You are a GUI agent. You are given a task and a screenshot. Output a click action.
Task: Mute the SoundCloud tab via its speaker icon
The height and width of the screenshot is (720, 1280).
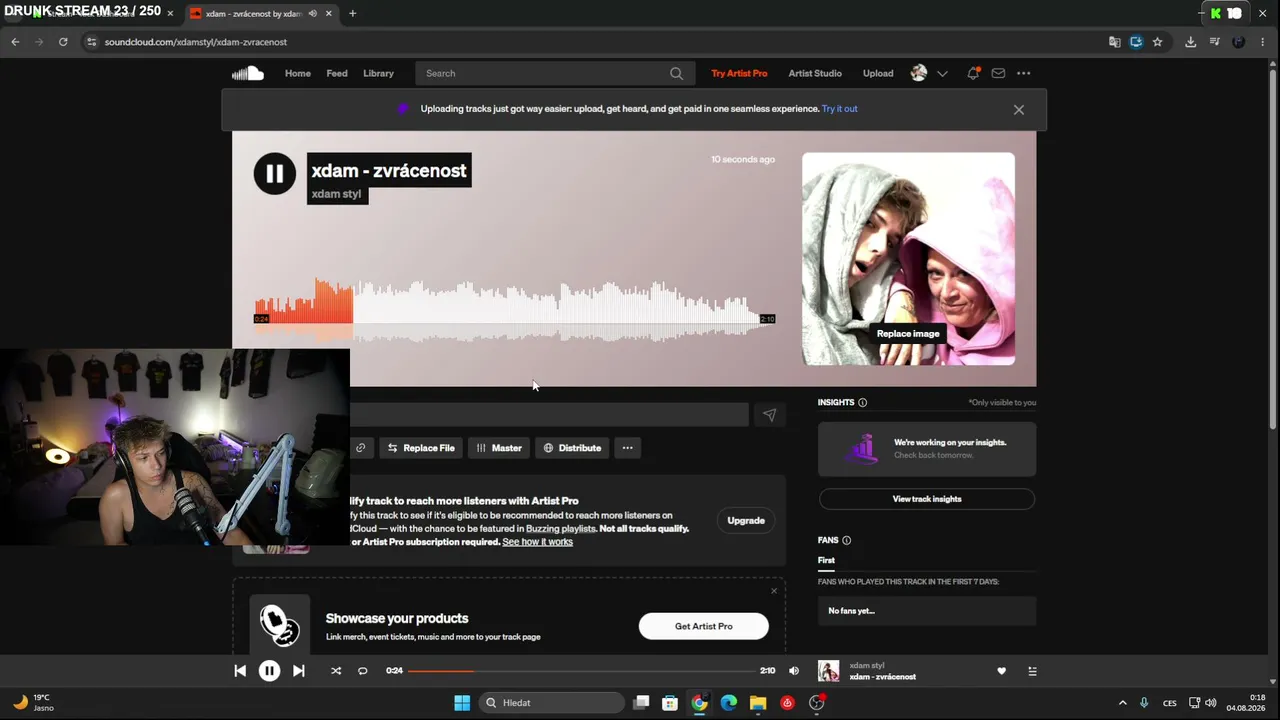pos(313,14)
